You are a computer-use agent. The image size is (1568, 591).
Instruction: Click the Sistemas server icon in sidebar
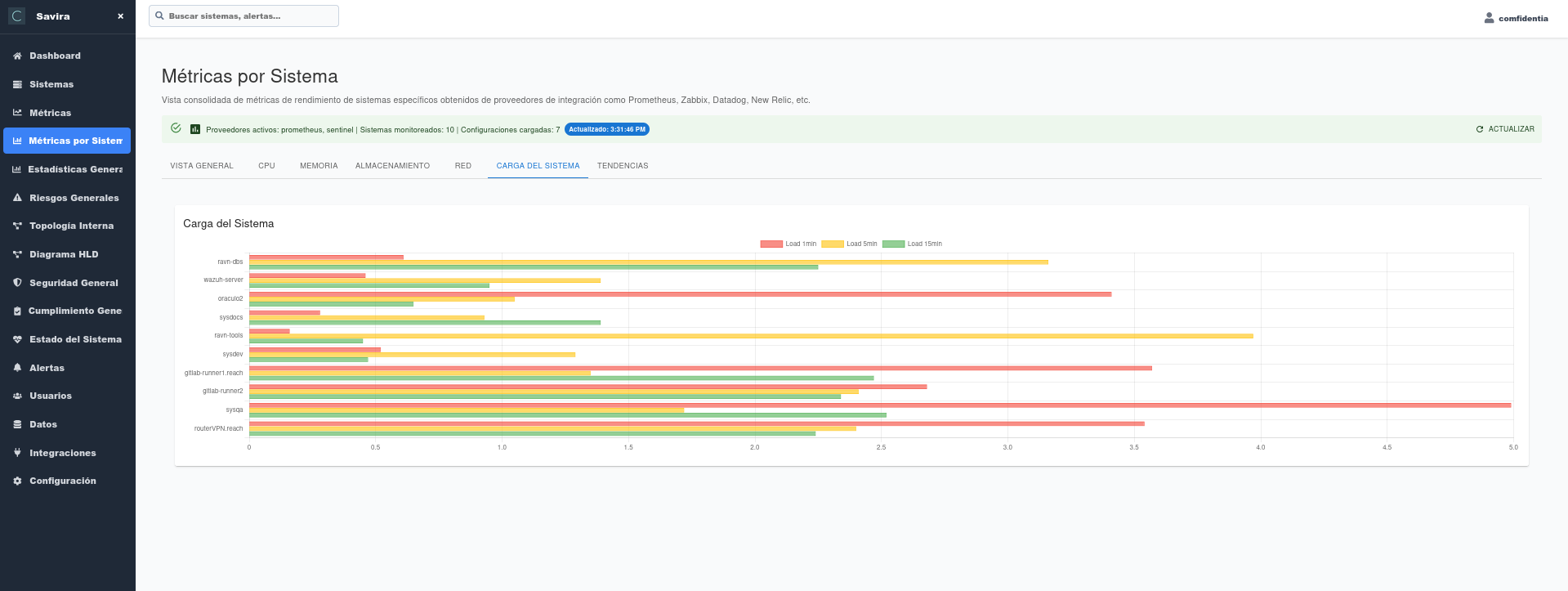[17, 85]
